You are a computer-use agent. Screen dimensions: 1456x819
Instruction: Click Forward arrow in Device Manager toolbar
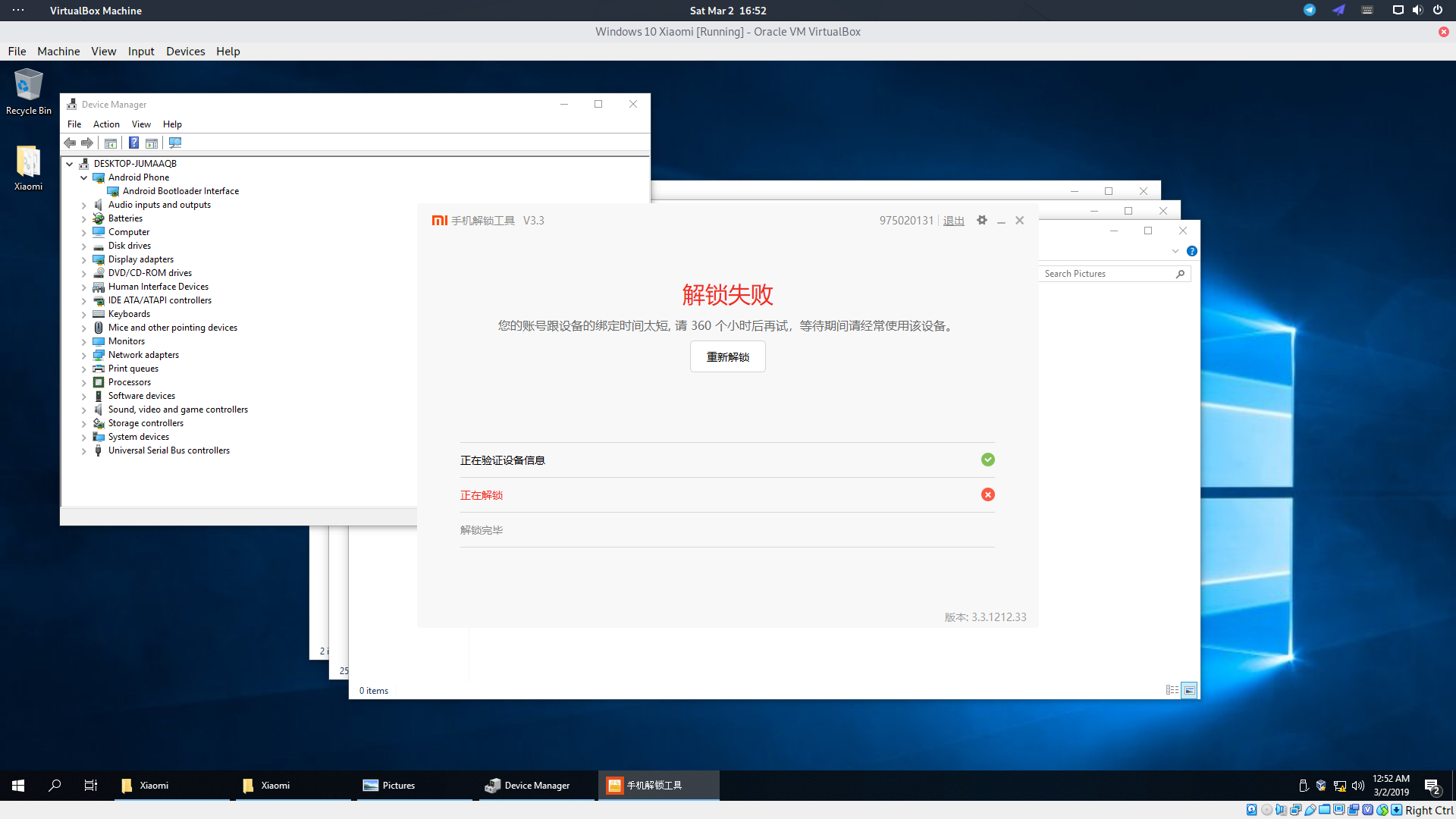(x=87, y=143)
